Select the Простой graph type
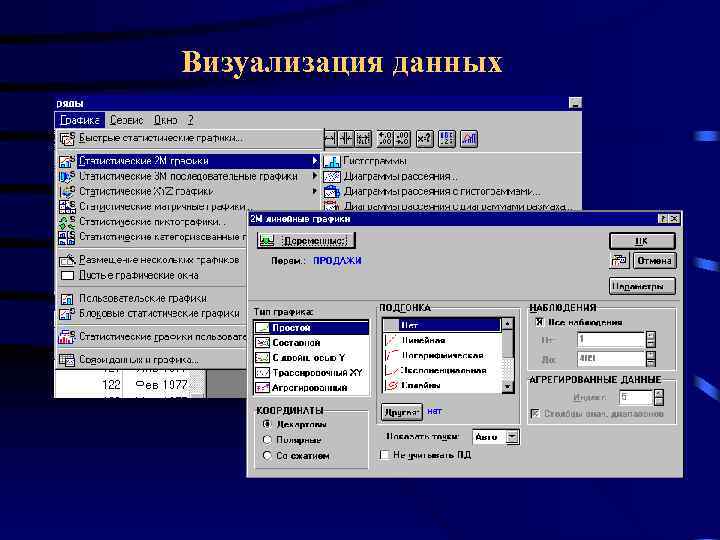Viewport: 720px width, 540px height. click(311, 327)
